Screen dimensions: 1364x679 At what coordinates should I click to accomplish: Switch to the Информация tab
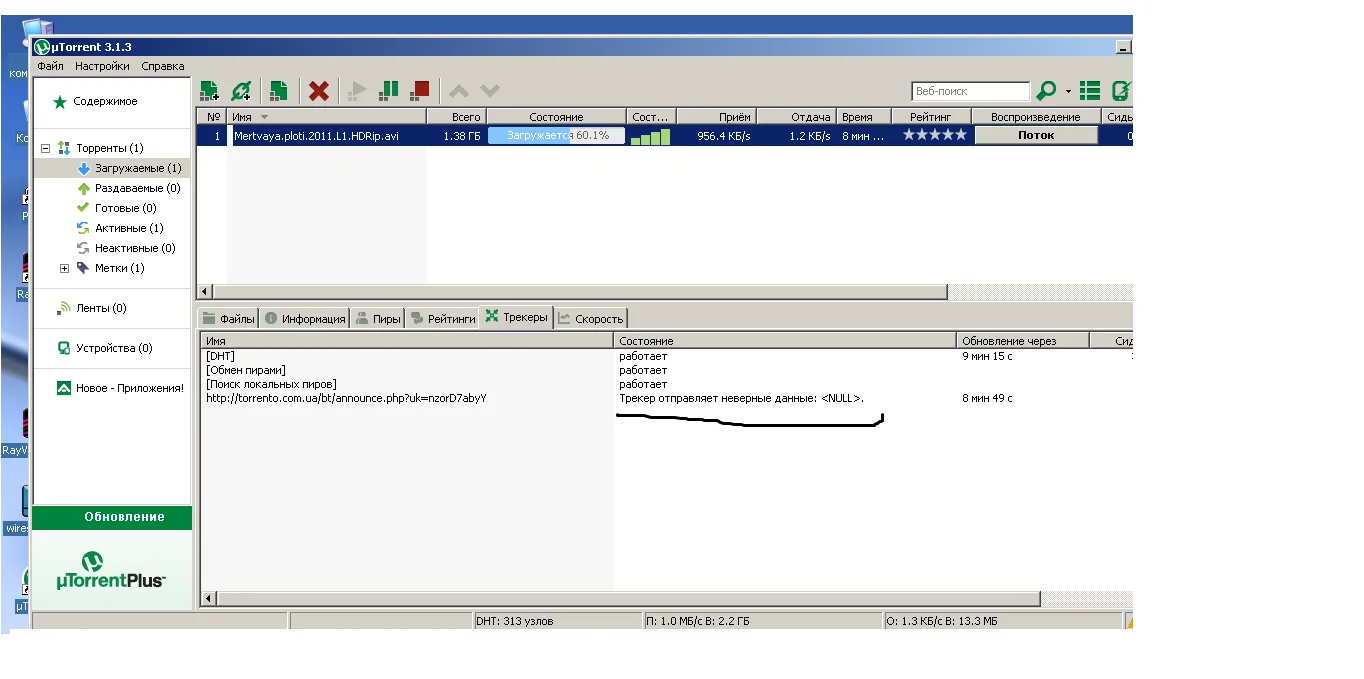pyautogui.click(x=304, y=319)
